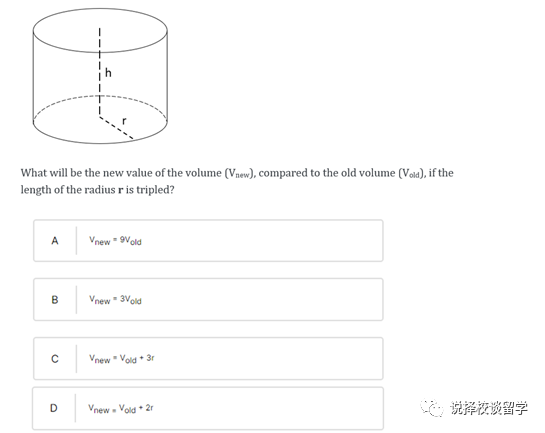Click the question text about the tripled radius
Image resolution: width=545 pixels, height=433 pixels.
point(237,181)
